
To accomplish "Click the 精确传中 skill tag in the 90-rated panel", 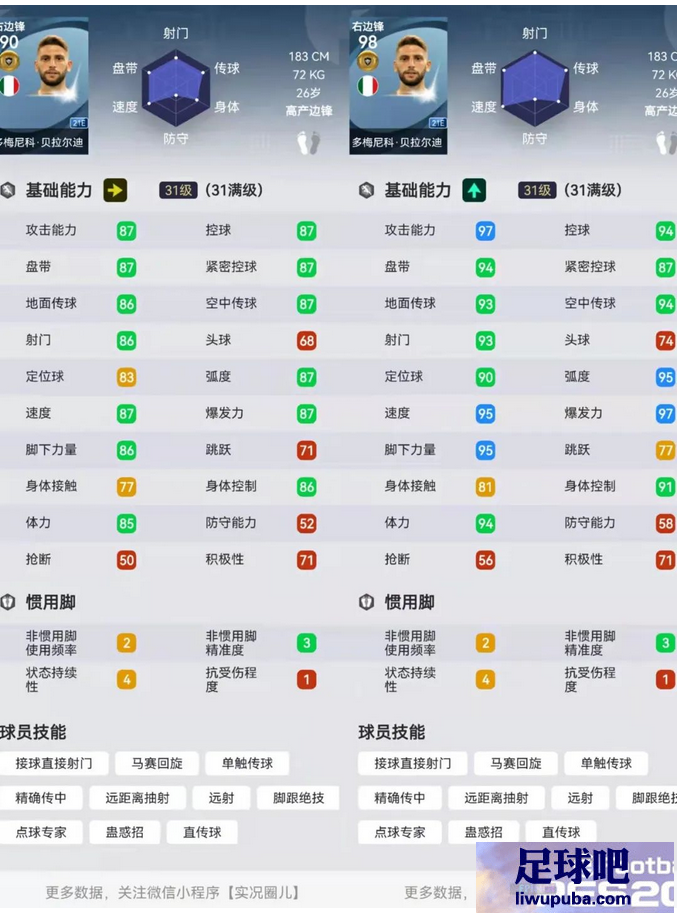I will [41, 798].
